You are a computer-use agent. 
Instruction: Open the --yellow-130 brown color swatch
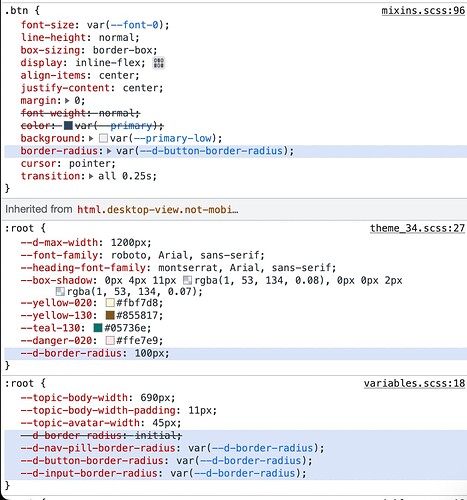point(110,315)
